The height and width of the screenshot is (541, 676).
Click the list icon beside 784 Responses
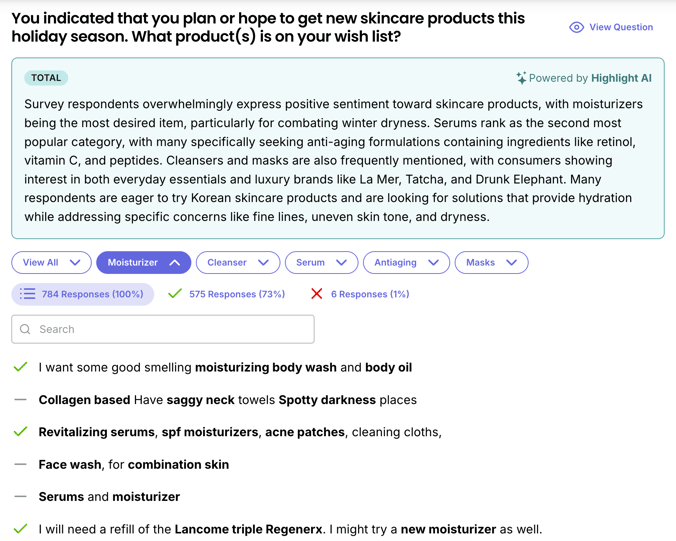pyautogui.click(x=28, y=294)
